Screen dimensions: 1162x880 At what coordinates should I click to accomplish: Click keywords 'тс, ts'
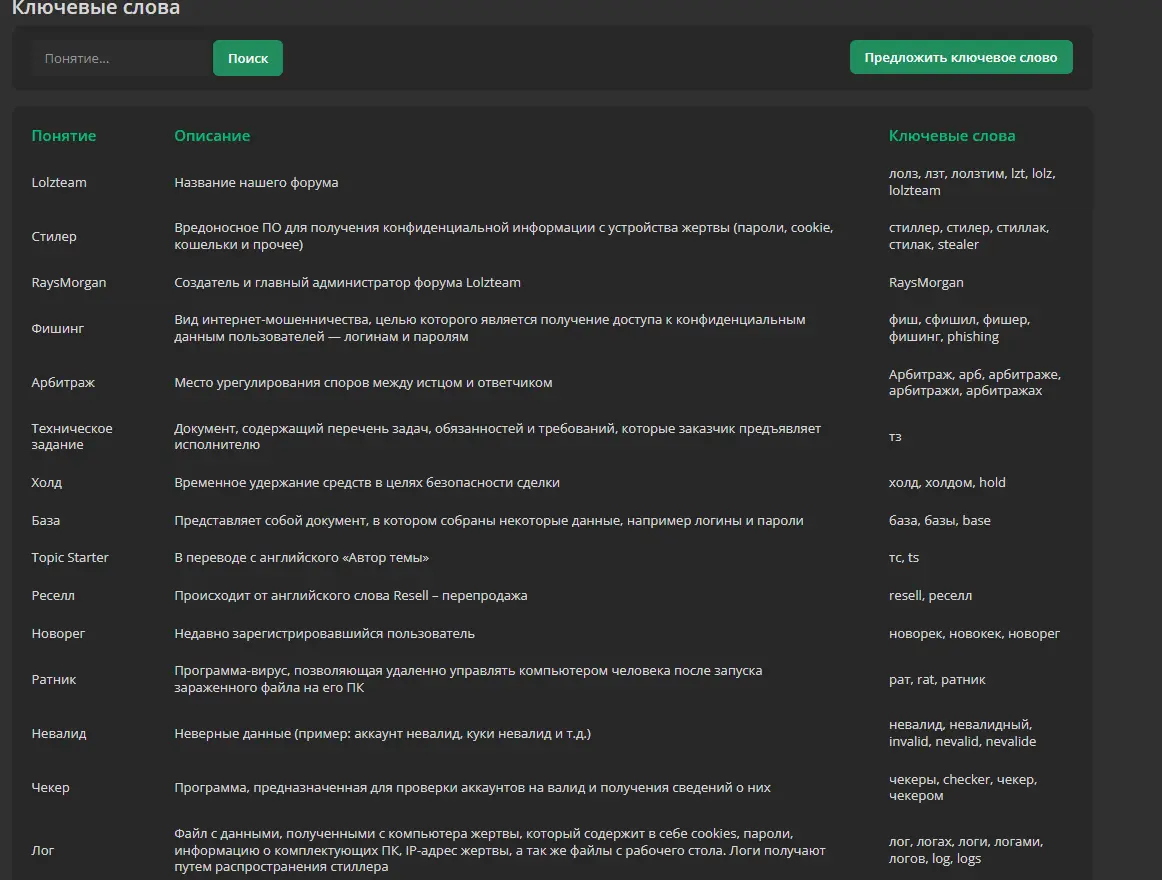coord(903,558)
